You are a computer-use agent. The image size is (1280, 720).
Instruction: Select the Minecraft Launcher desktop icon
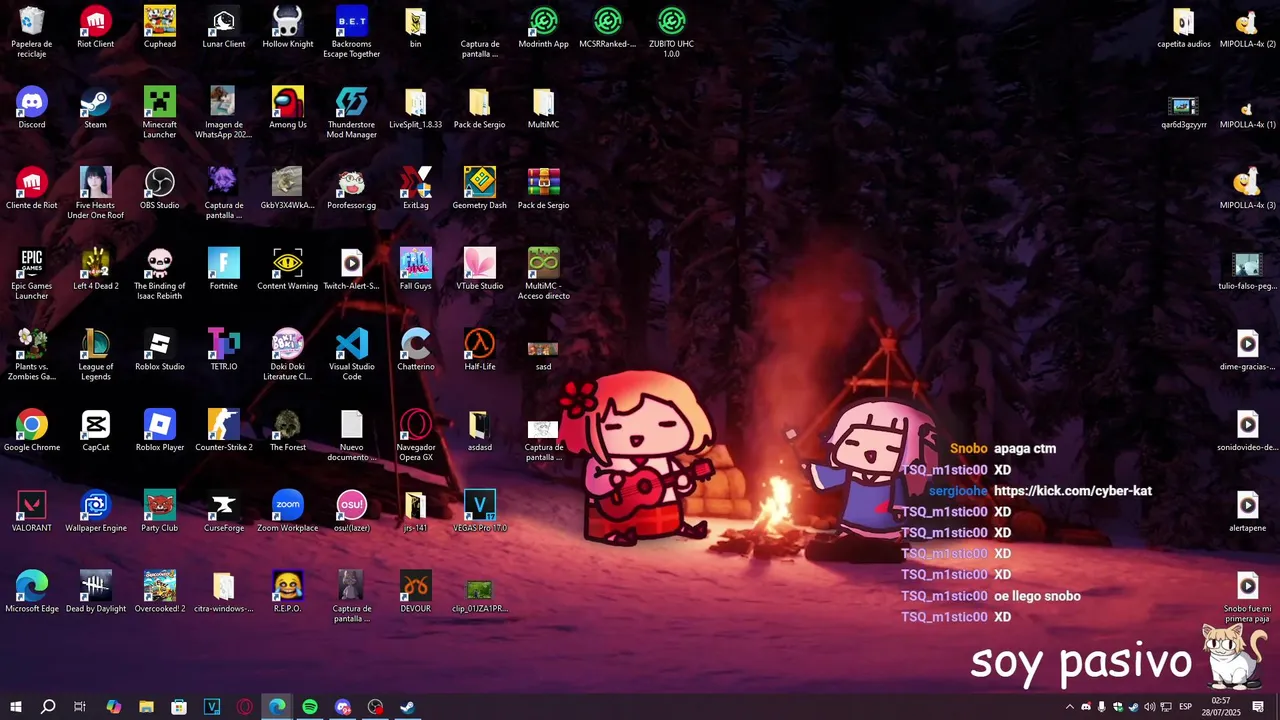point(160,113)
